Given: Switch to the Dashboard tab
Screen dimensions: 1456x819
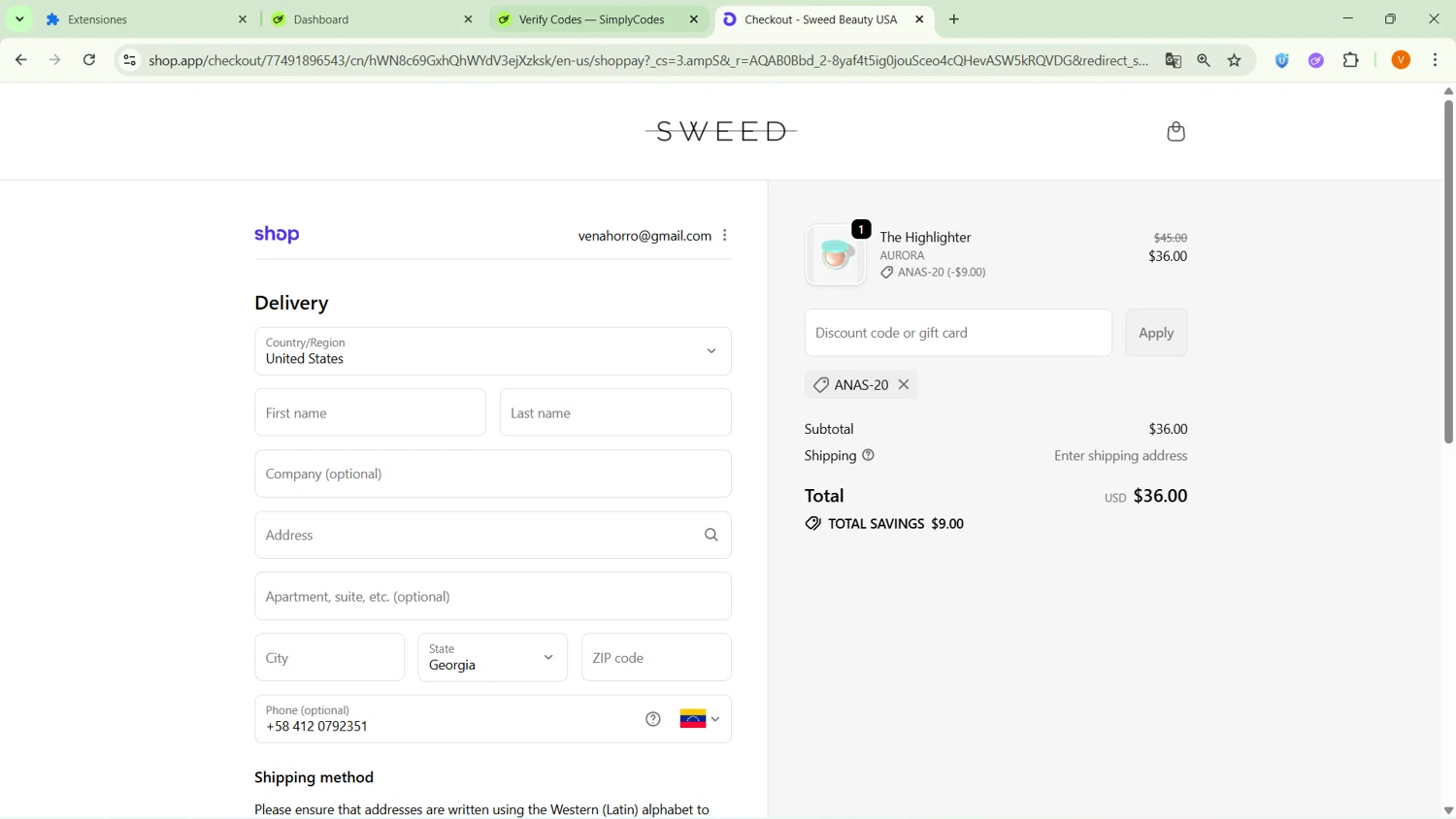Looking at the screenshot, I should point(372,19).
